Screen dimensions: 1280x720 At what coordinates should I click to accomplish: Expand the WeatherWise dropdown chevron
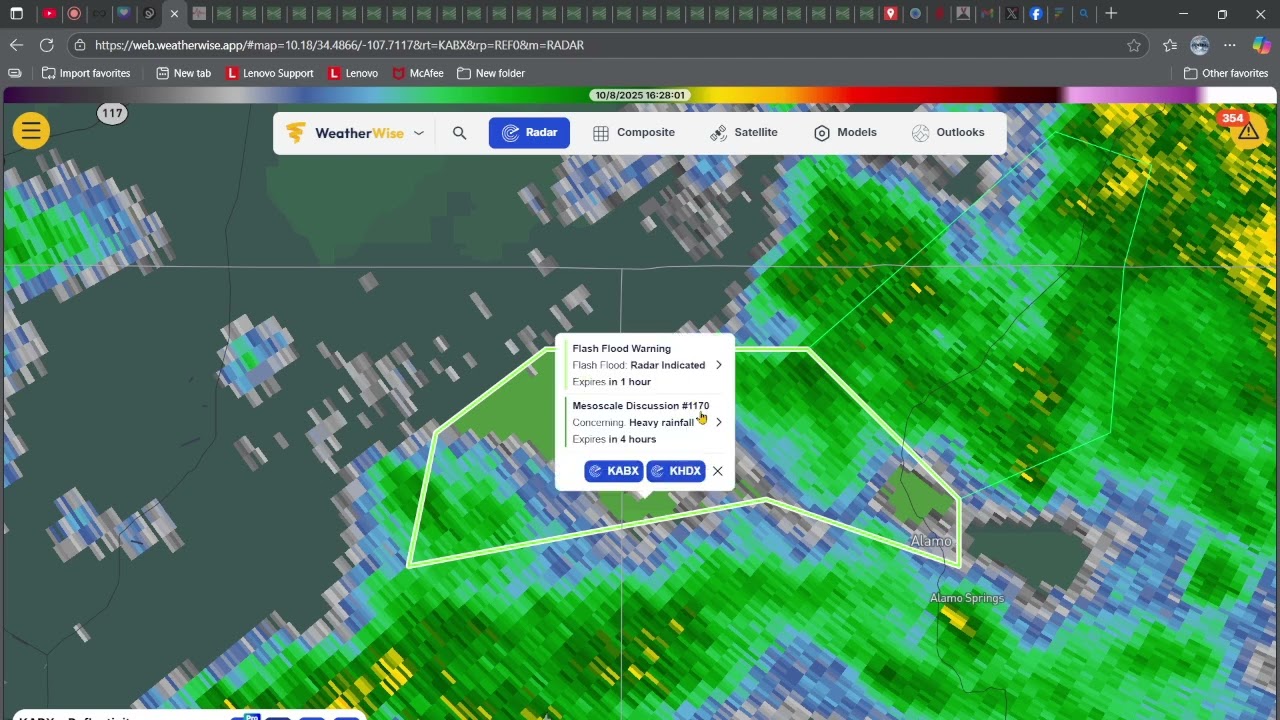419,133
